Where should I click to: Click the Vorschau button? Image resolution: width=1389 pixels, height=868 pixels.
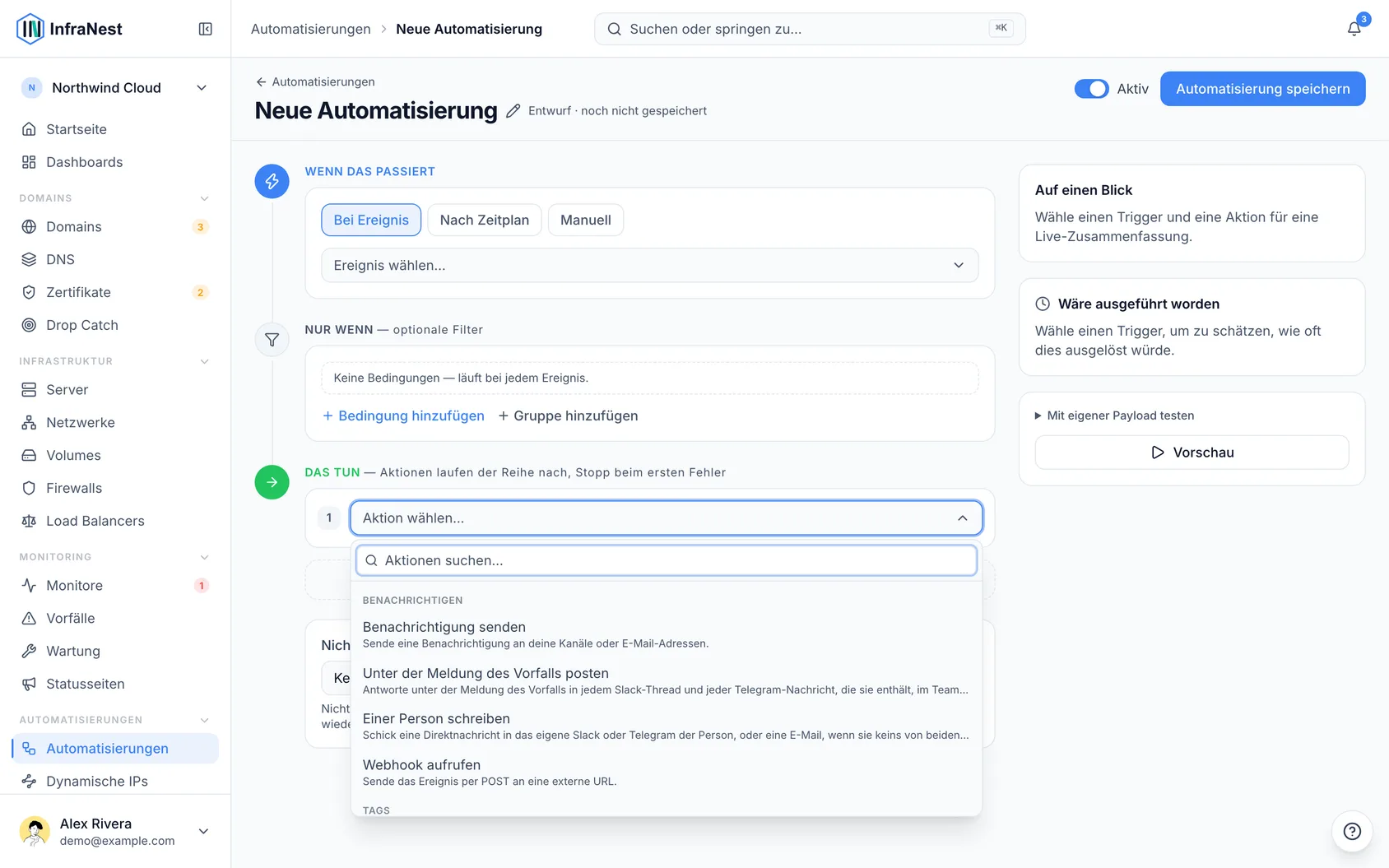pyautogui.click(x=1192, y=453)
